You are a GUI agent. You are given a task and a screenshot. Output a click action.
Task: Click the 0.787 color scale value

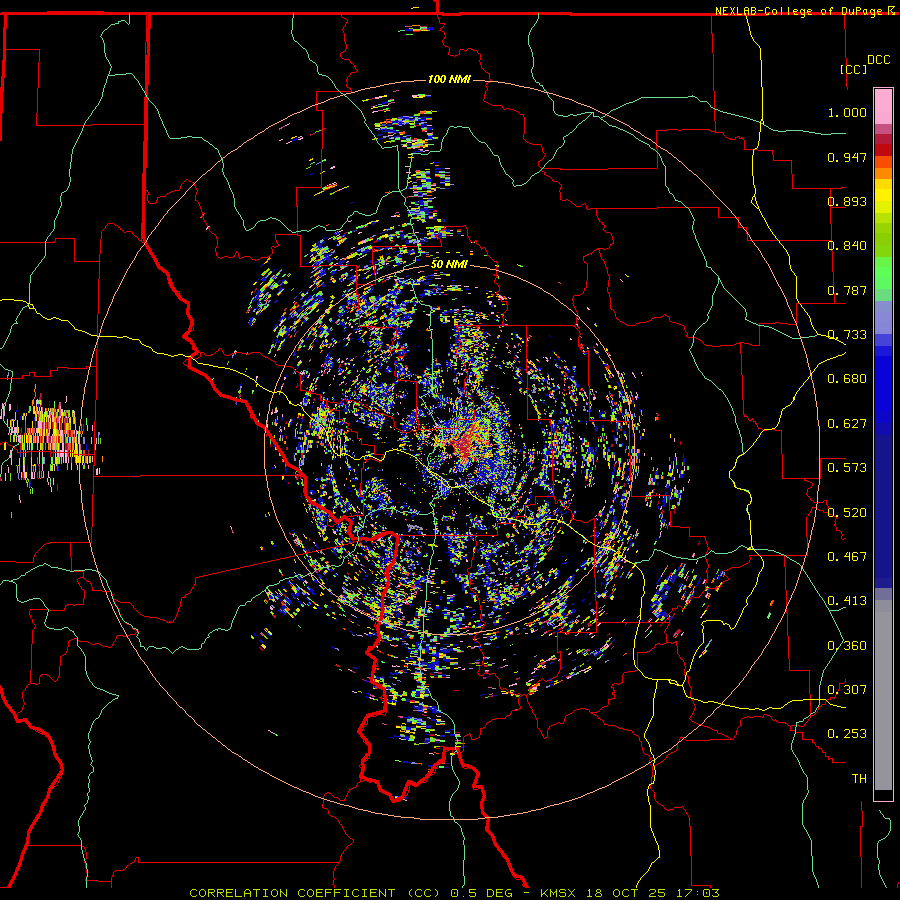tap(847, 290)
